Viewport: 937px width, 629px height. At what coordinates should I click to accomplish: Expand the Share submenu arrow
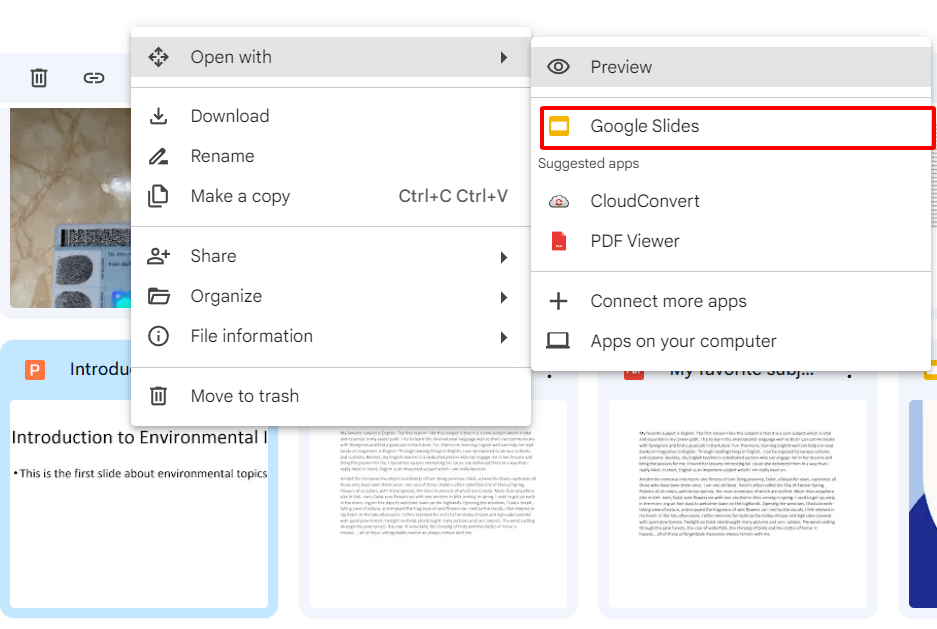pyautogui.click(x=504, y=257)
